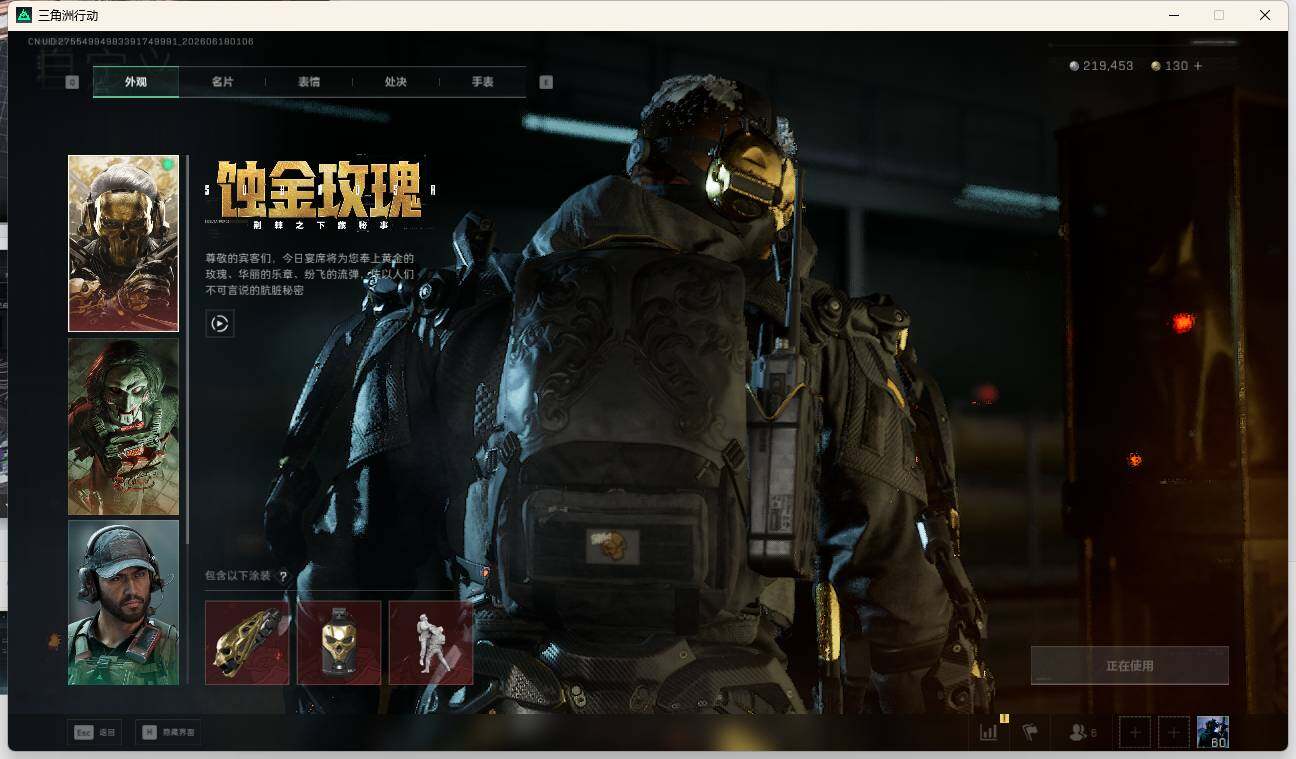
Task: Click the 包含以下涂装 label
Action: (x=238, y=576)
